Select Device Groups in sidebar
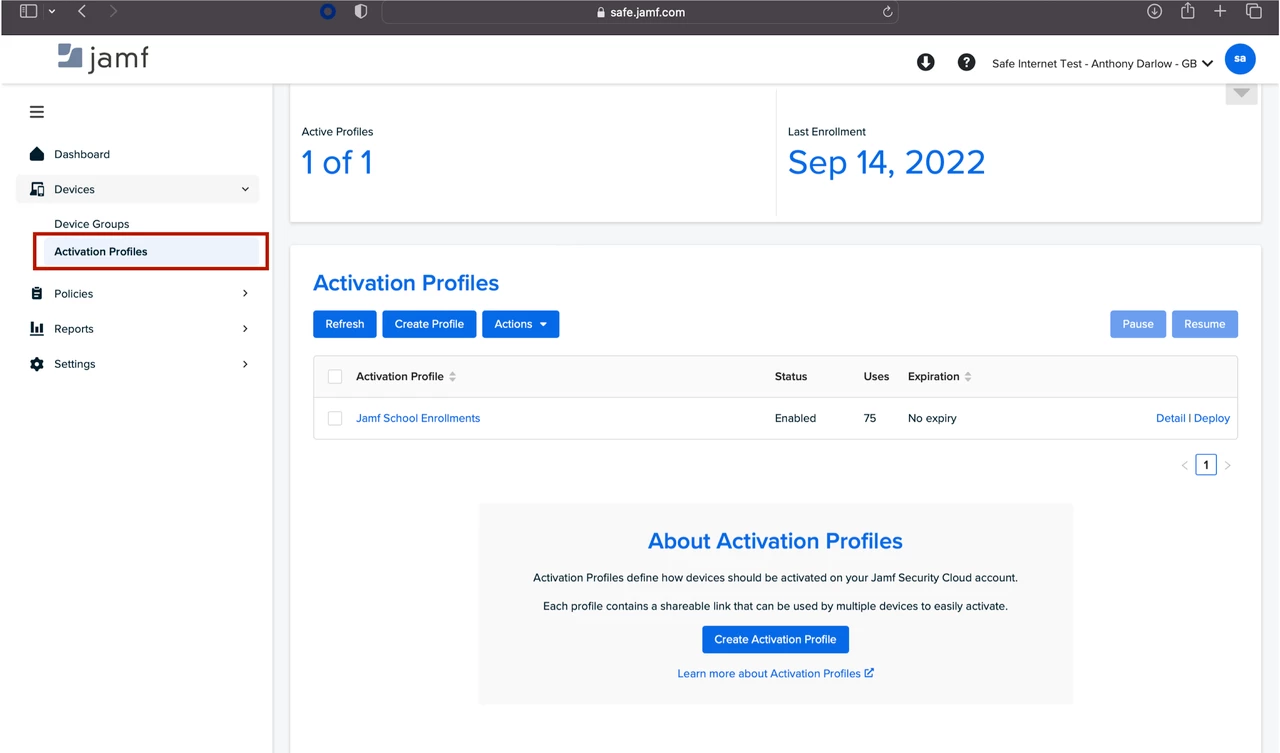This screenshot has height=753, width=1280. (92, 224)
